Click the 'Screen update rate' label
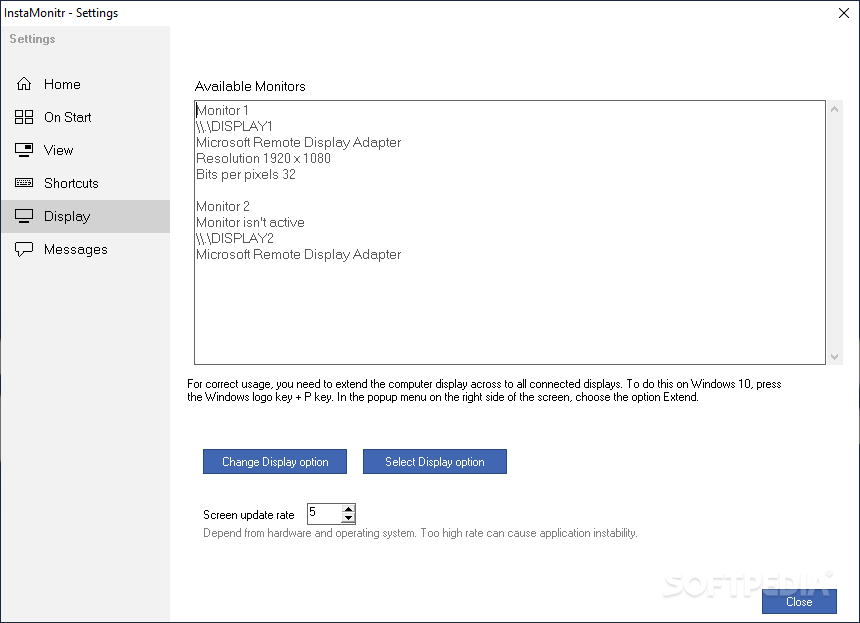 pyautogui.click(x=248, y=514)
